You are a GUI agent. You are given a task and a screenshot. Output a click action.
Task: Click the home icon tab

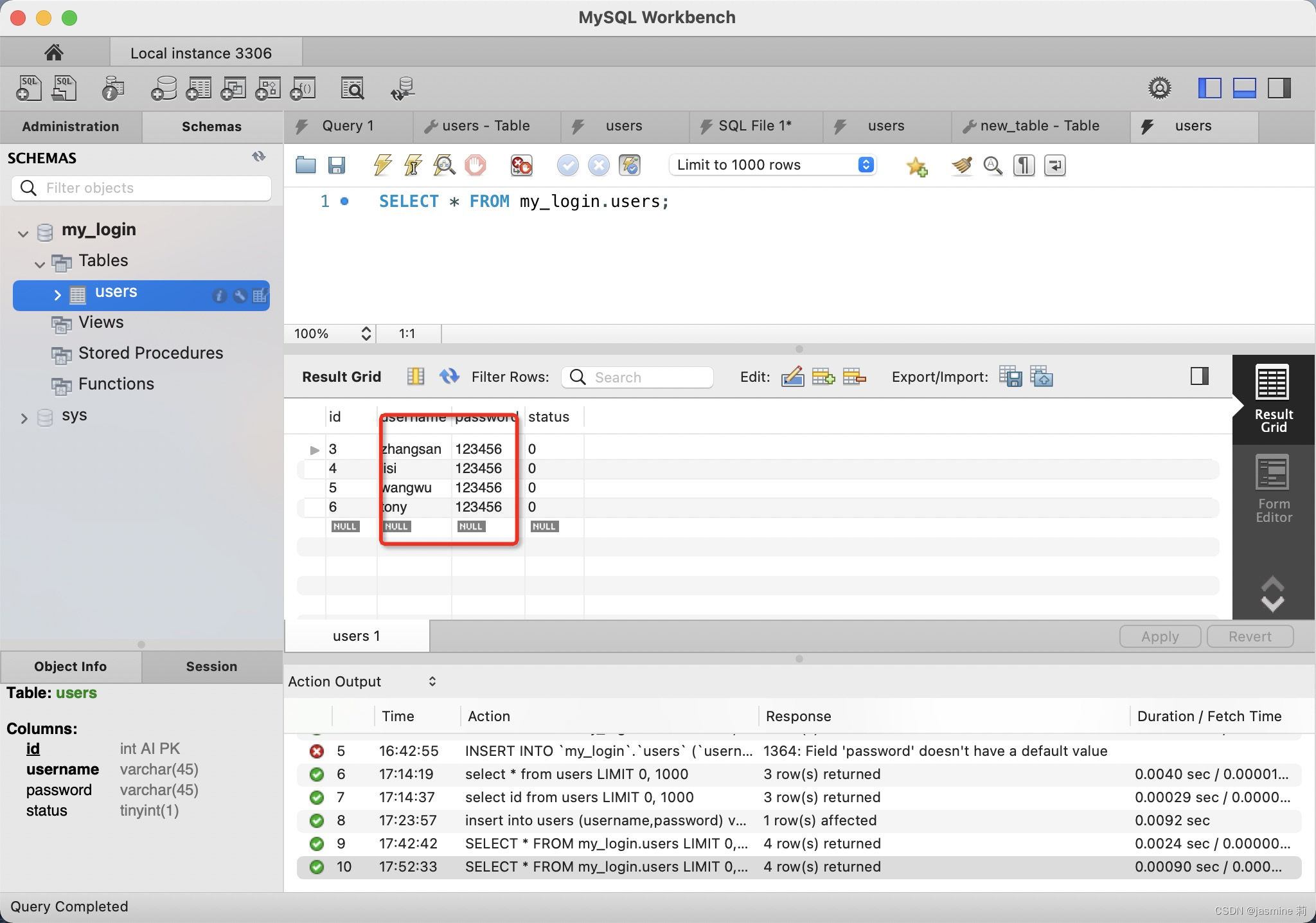[x=54, y=52]
